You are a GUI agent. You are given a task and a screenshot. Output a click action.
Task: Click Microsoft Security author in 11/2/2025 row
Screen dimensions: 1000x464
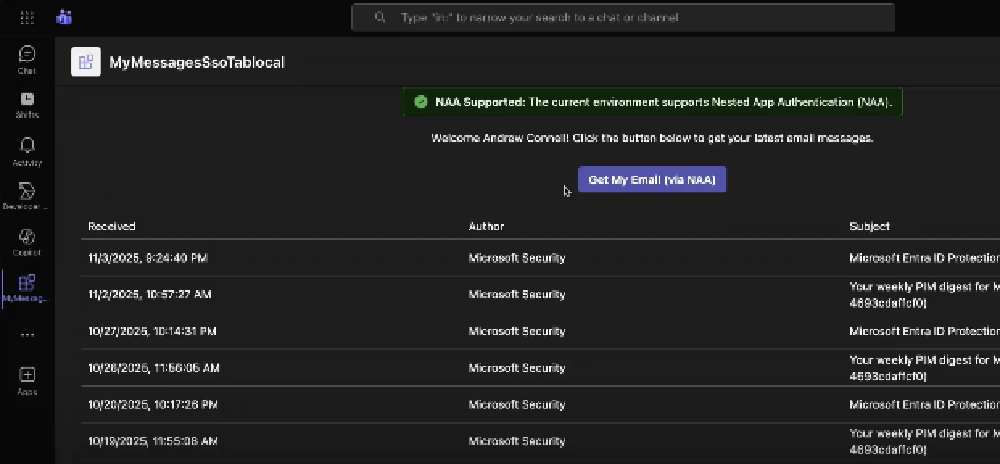pos(517,294)
